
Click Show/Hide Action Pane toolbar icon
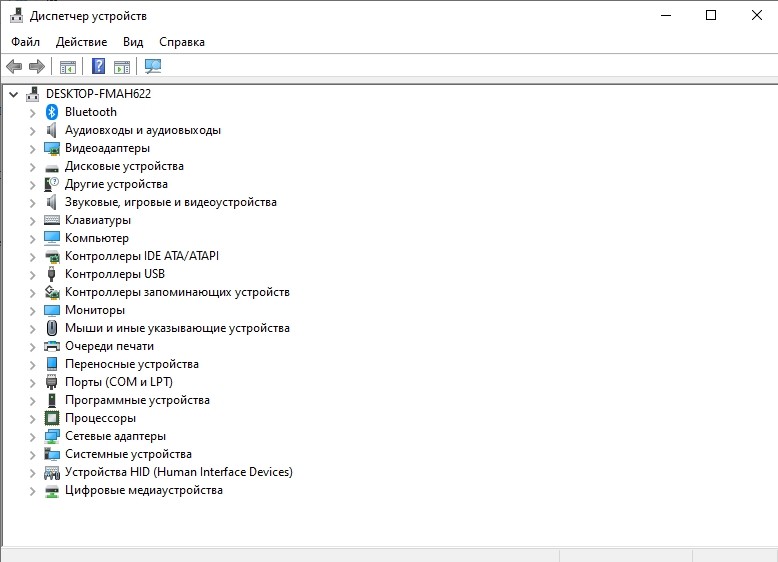[x=122, y=66]
